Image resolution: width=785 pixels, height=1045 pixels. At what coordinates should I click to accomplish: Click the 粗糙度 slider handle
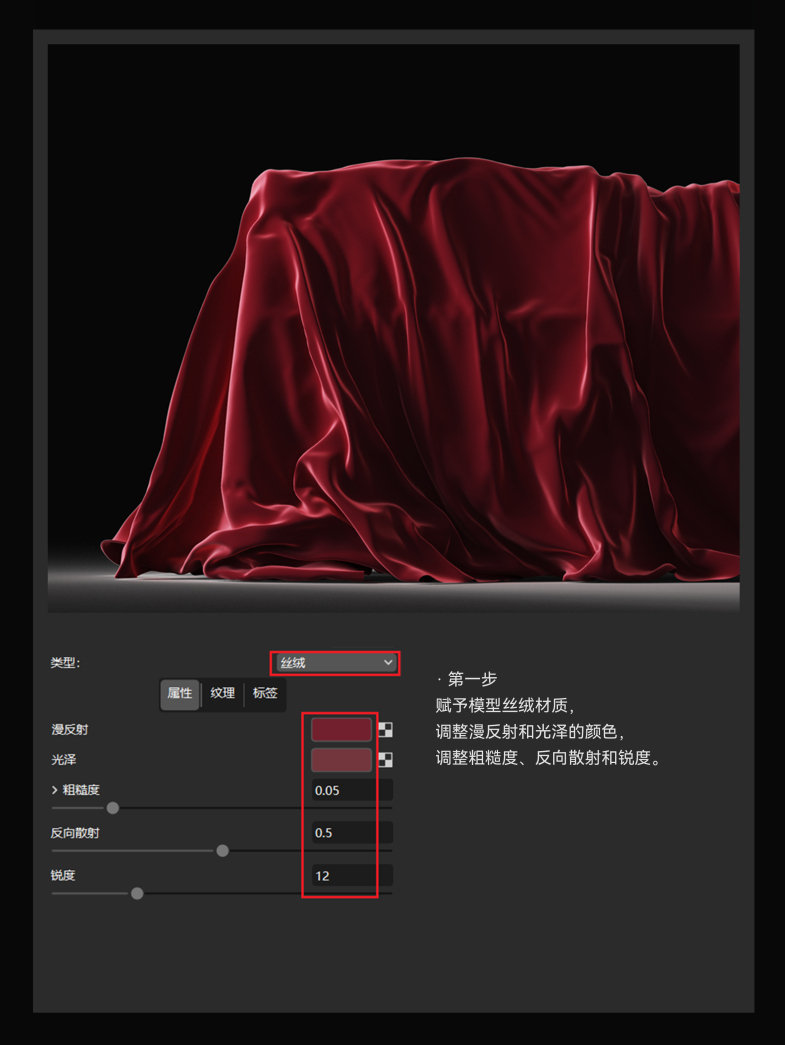[x=113, y=808]
